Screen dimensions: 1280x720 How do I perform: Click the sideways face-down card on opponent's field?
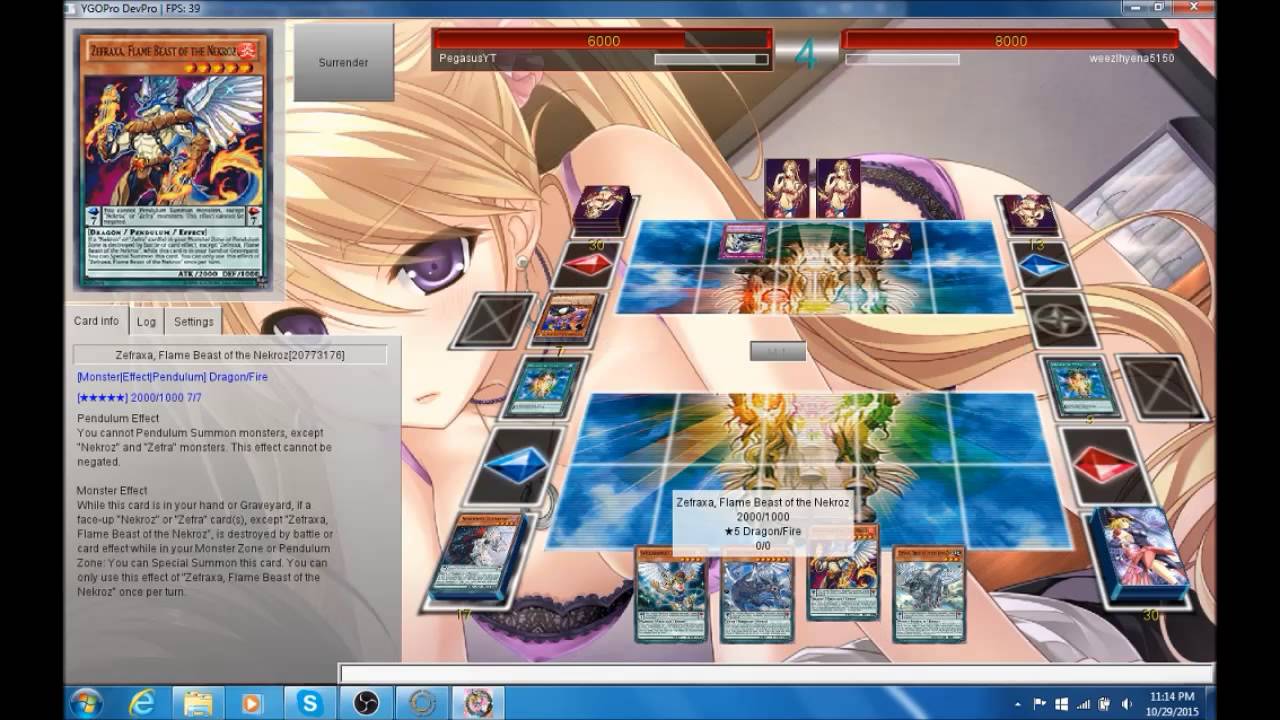pos(888,241)
